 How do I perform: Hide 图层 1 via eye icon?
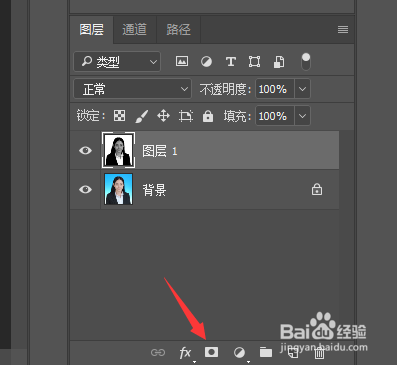pos(85,151)
